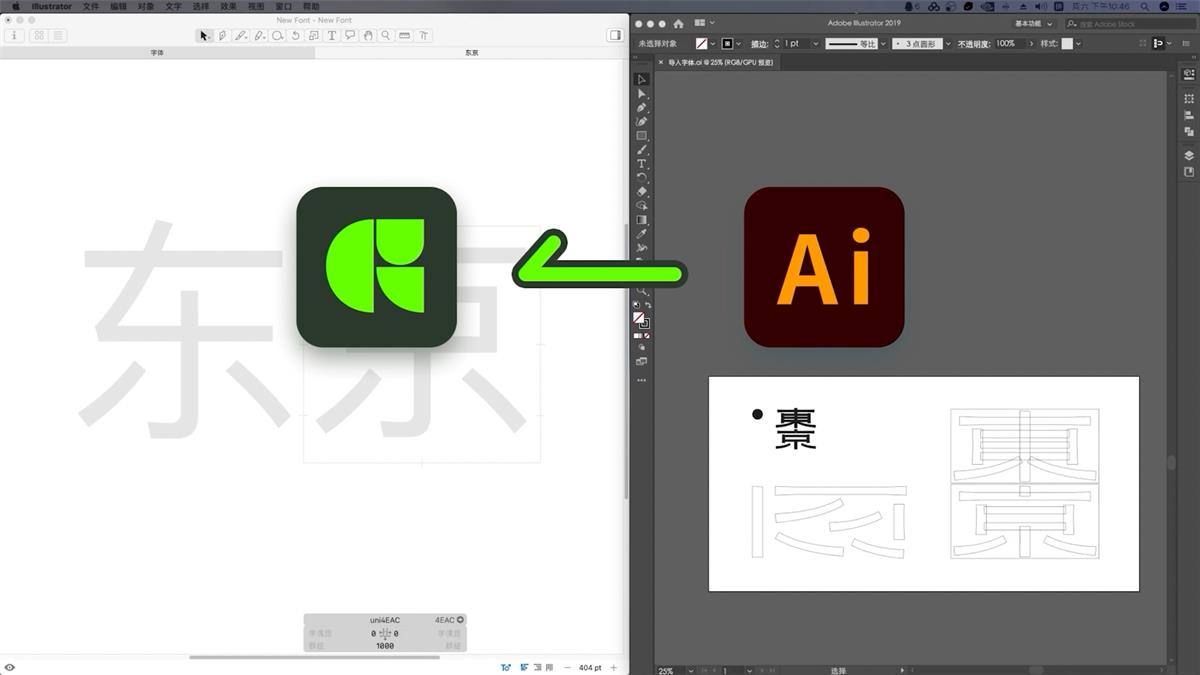Viewport: 1200px width, 675px height.
Task: Click the Illustrator Home icon
Action: tap(679, 23)
